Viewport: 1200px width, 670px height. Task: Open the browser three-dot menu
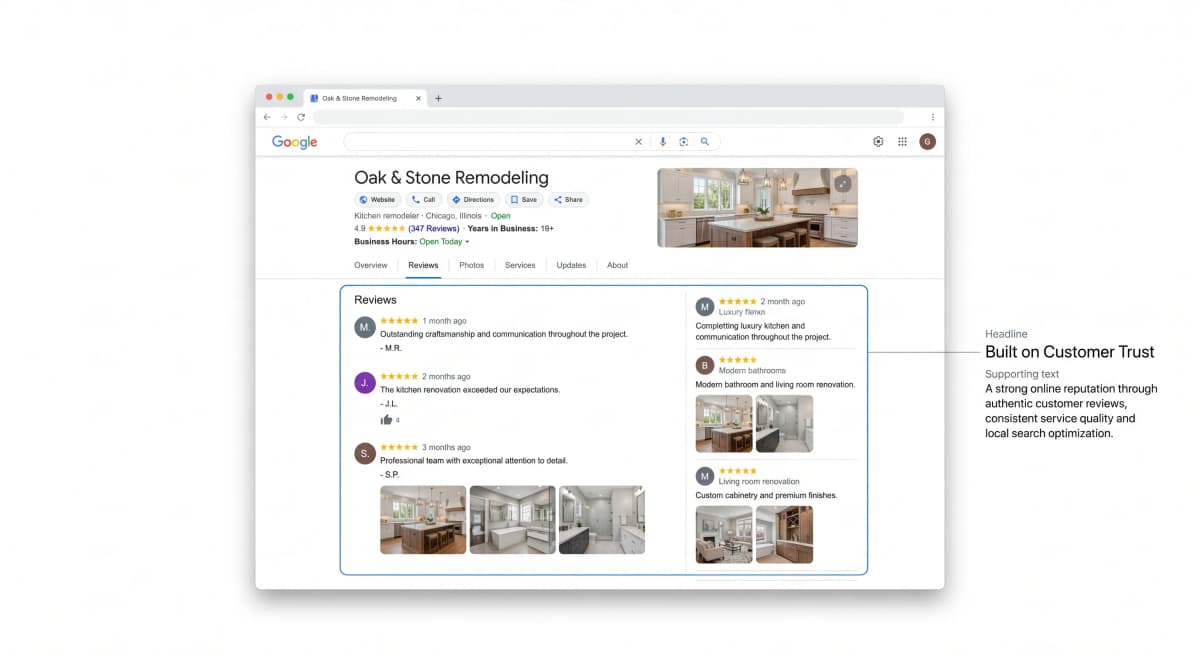pos(932,117)
